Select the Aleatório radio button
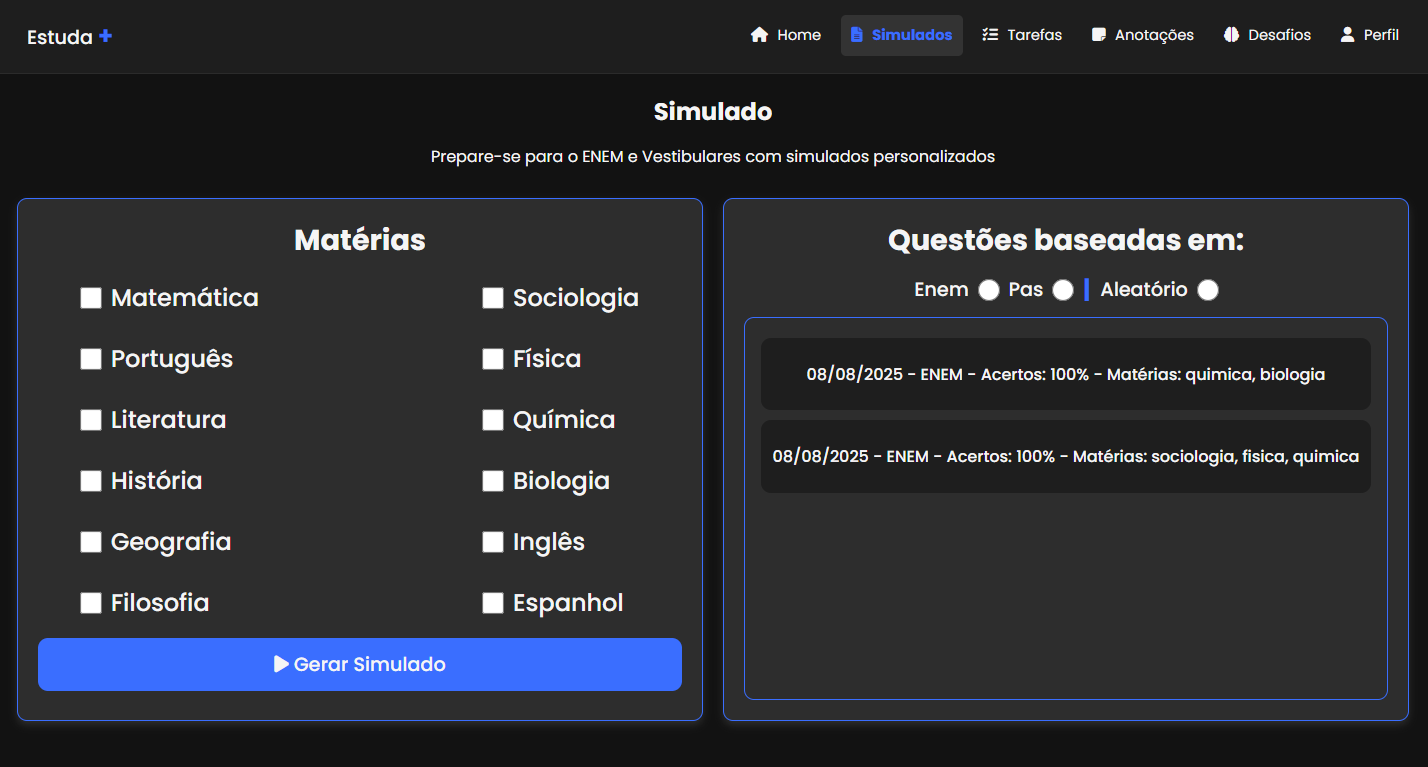 (x=1208, y=290)
